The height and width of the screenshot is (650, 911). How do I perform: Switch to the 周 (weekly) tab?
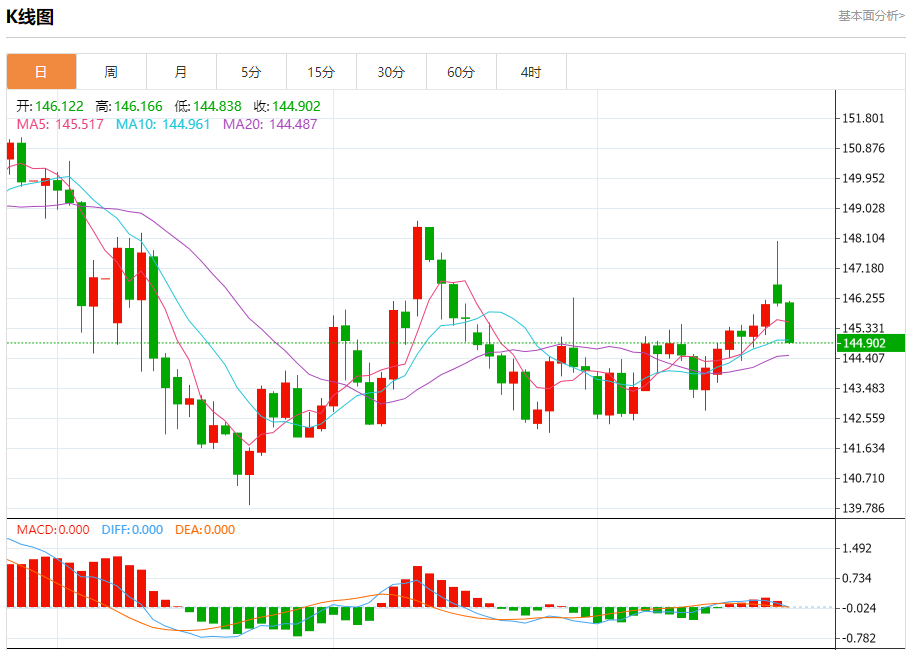pyautogui.click(x=111, y=72)
